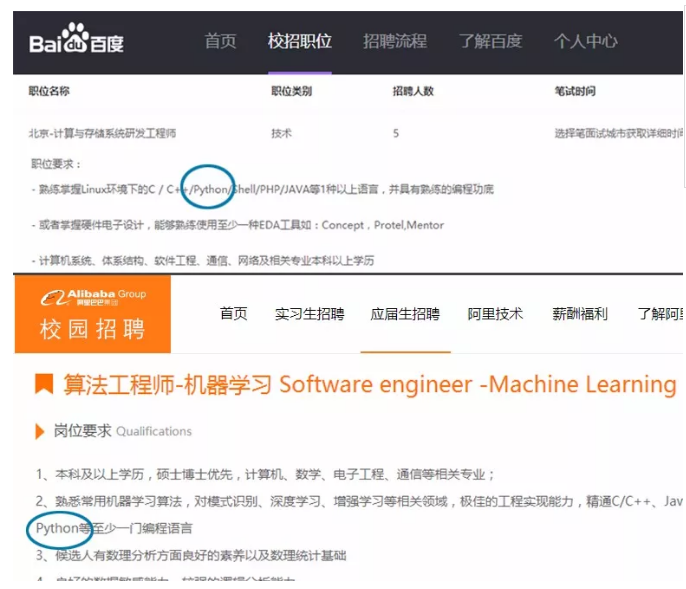Click 选择笔面试城市获取详细时间 link
Viewport: 686px width, 589px height.
click(619, 133)
